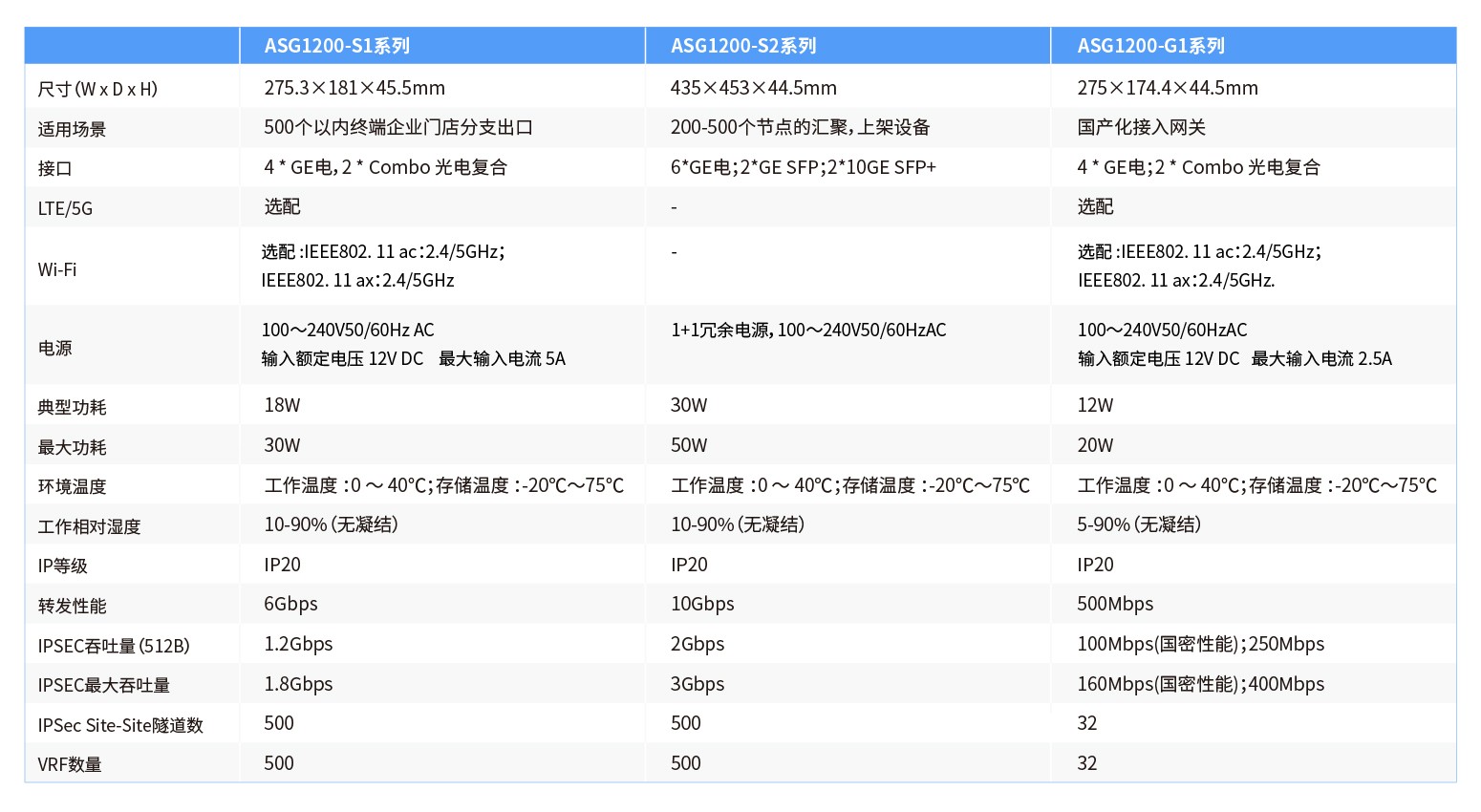The width and height of the screenshot is (1481, 812).
Task: Click the 10Gbps forwarding cell
Action: coord(702,604)
